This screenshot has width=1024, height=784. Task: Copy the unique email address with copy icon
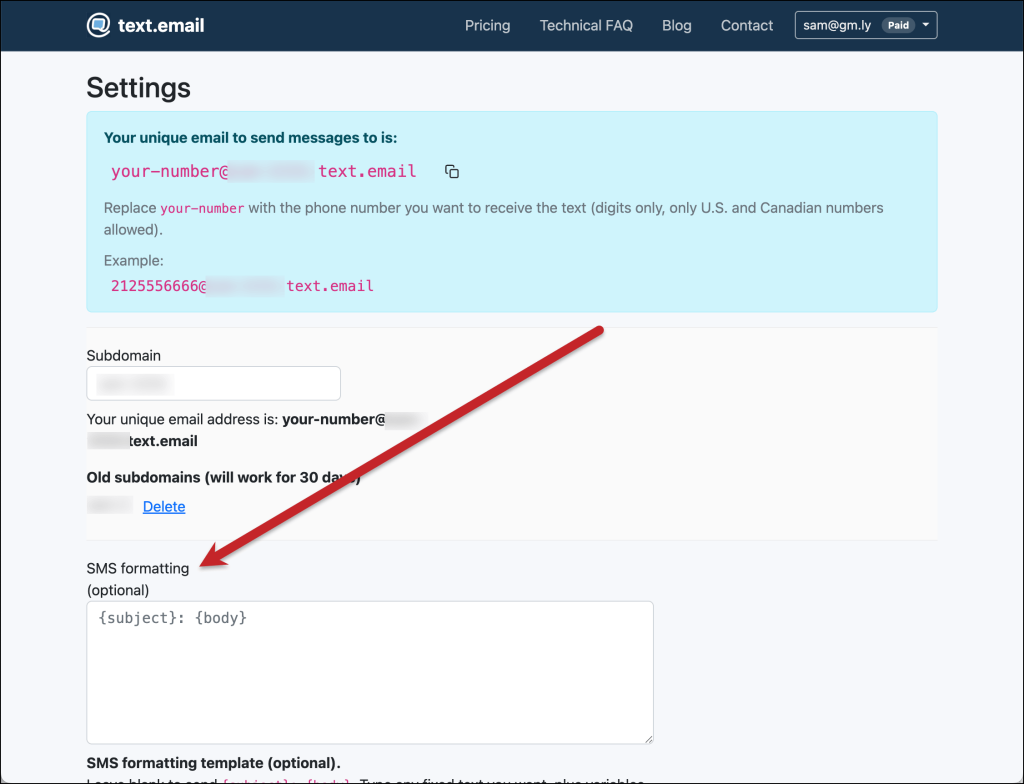tap(452, 172)
